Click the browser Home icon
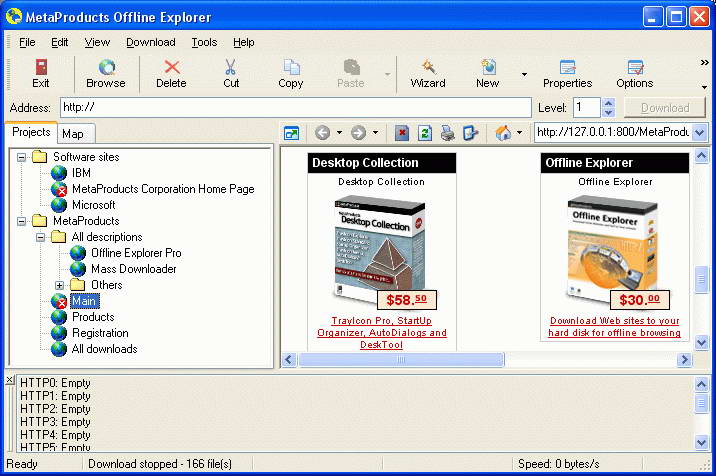This screenshot has height=476, width=716. coord(503,133)
